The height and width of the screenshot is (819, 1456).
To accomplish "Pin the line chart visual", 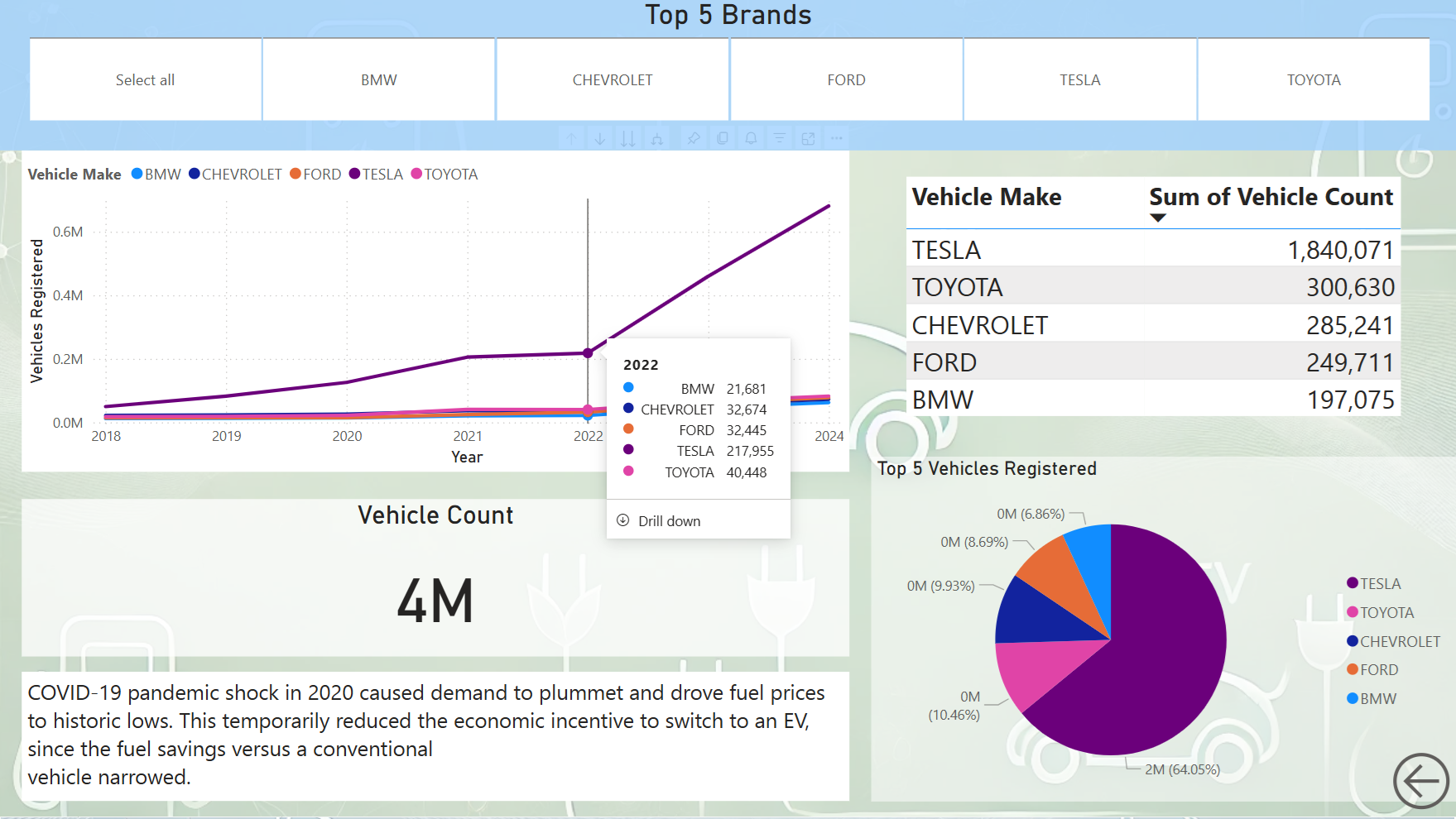I will 694,139.
